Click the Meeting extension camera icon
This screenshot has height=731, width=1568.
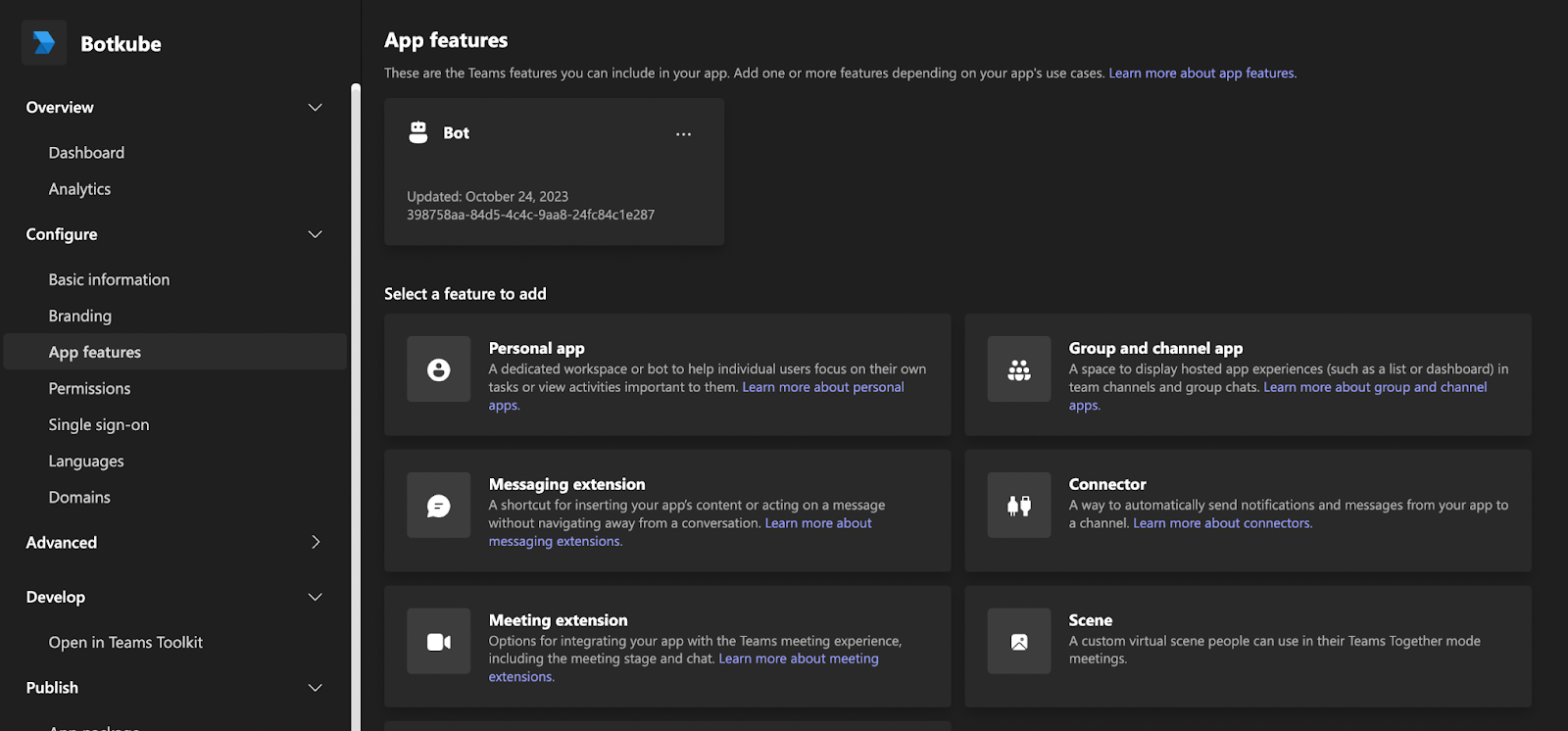[x=438, y=642]
